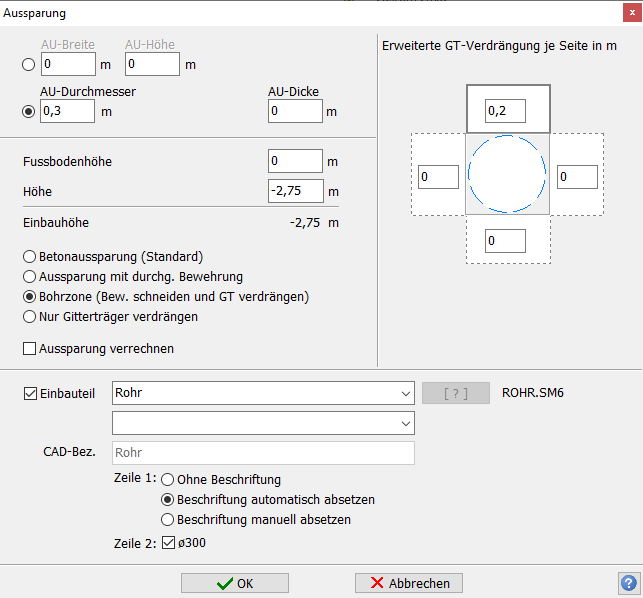The image size is (643, 598).
Task: Confirm with the OK button
Action: tap(234, 583)
